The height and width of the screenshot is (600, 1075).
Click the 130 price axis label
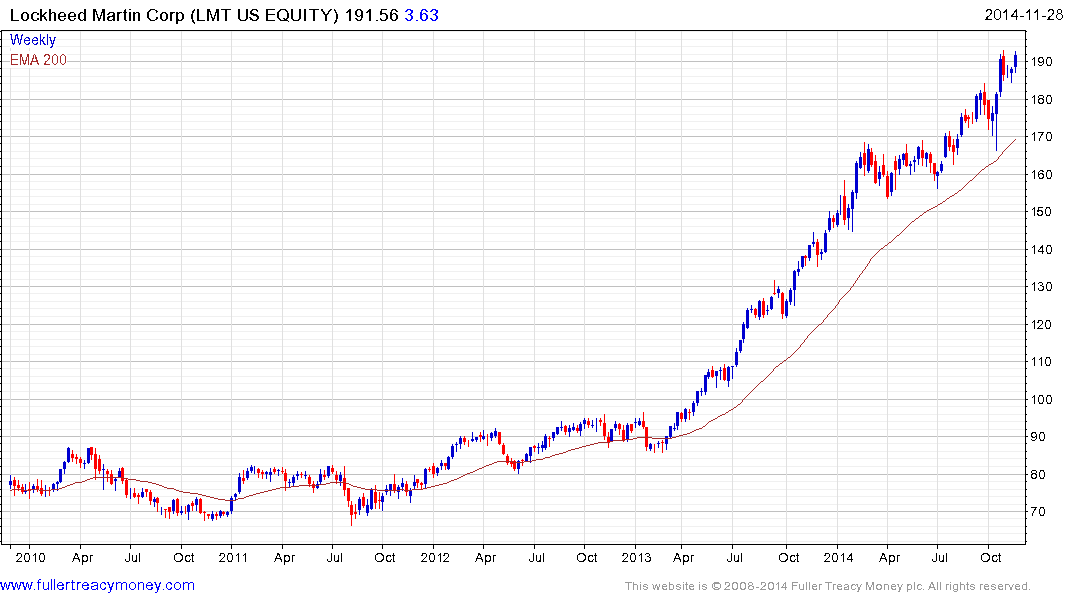tap(1041, 287)
